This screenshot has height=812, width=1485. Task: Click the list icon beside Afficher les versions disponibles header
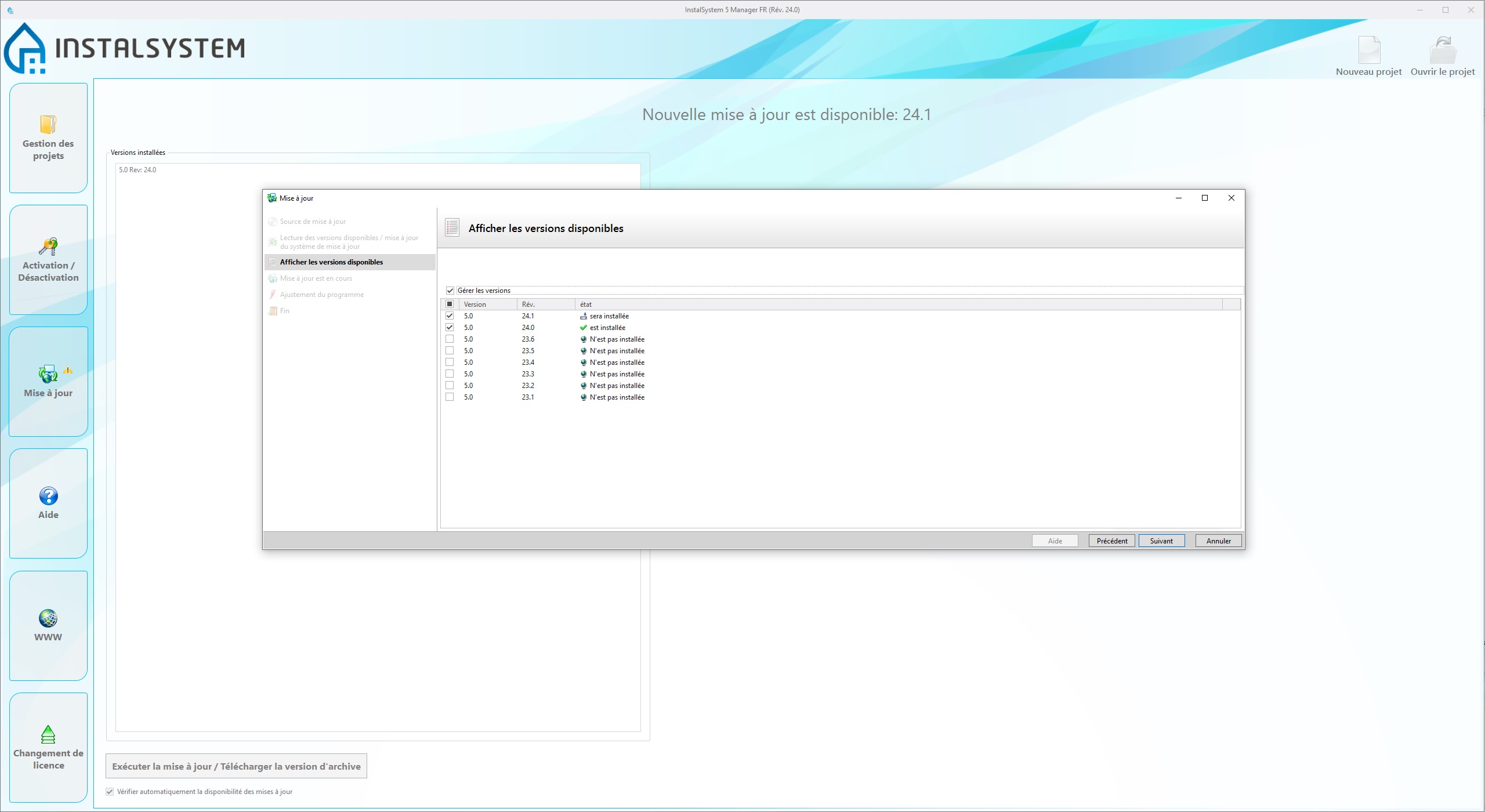point(452,228)
